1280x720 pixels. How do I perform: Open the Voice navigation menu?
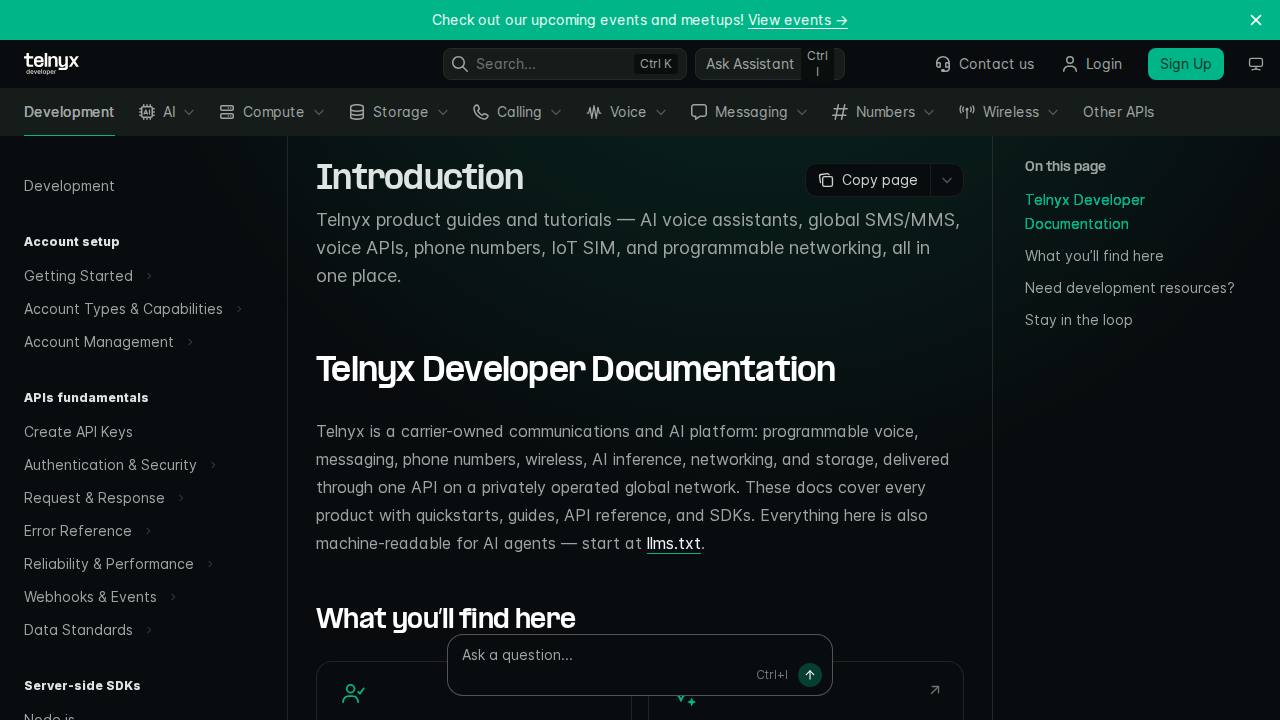(626, 112)
